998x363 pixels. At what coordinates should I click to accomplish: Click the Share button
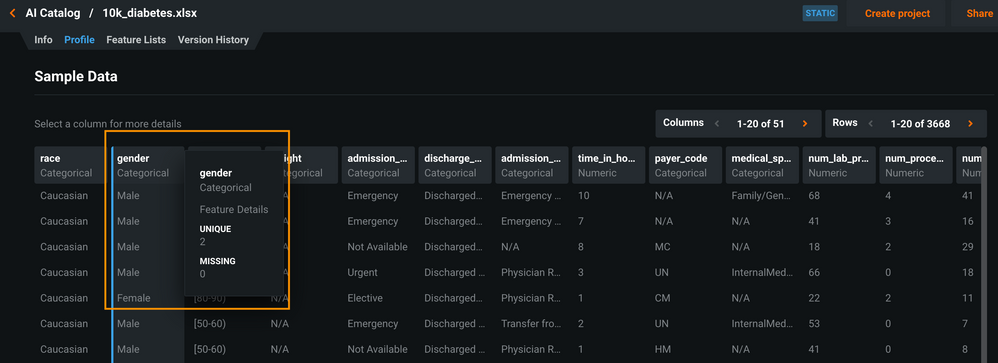979,13
